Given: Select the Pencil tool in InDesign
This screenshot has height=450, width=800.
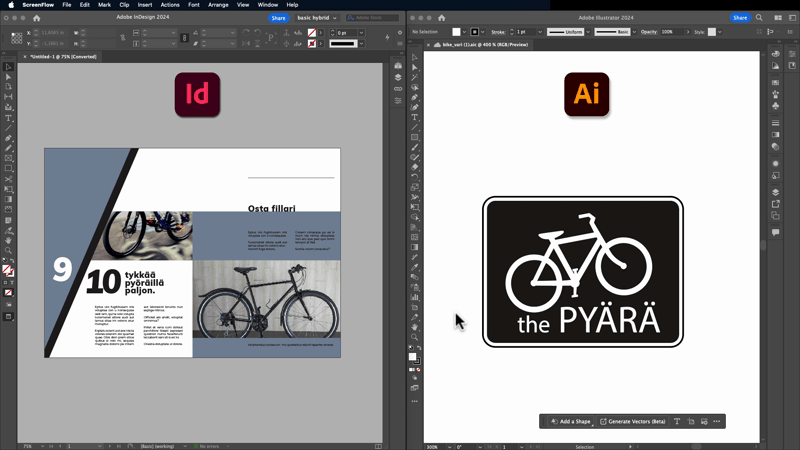Looking at the screenshot, I should pyautogui.click(x=8, y=148).
